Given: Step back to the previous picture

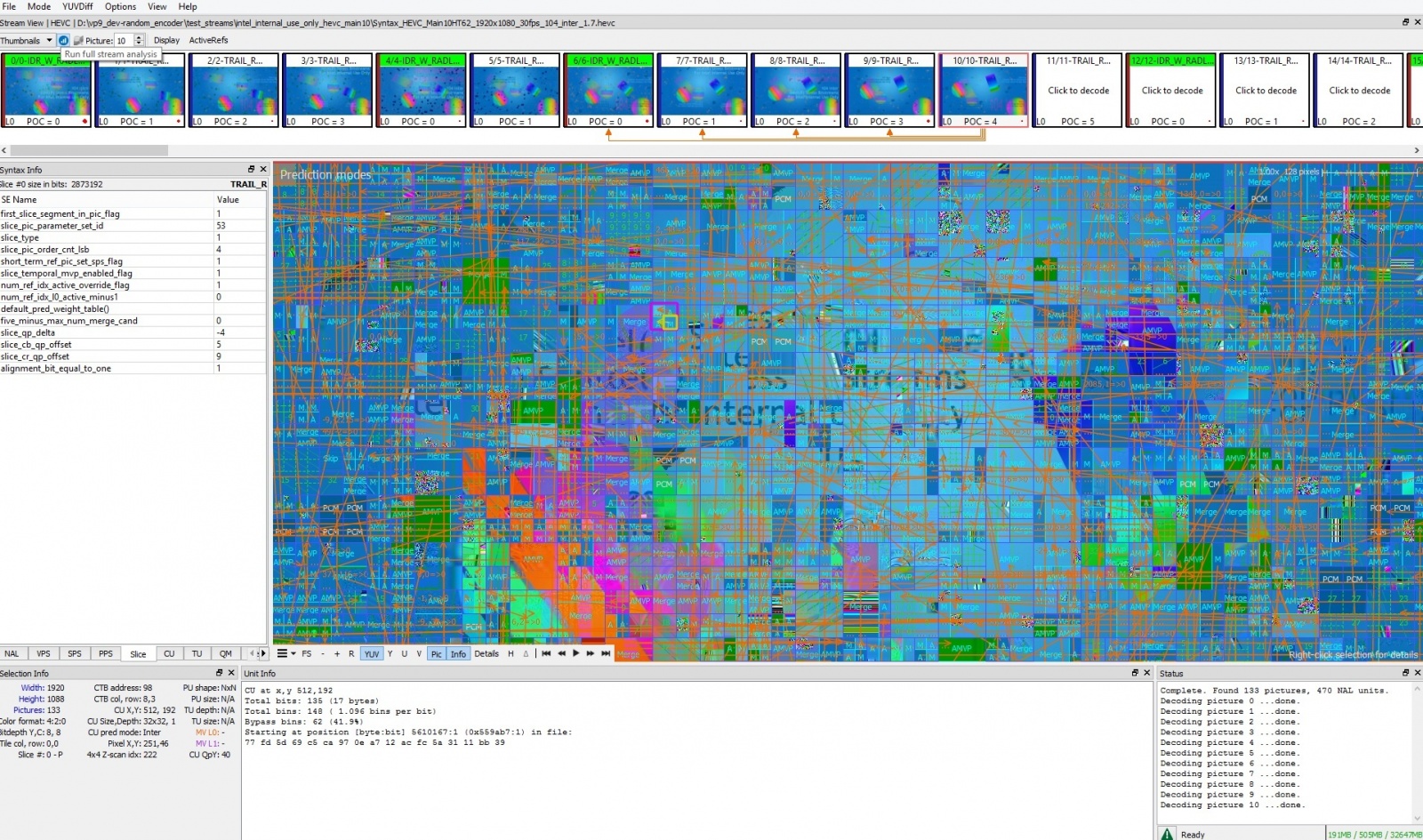Looking at the screenshot, I should click(x=561, y=653).
